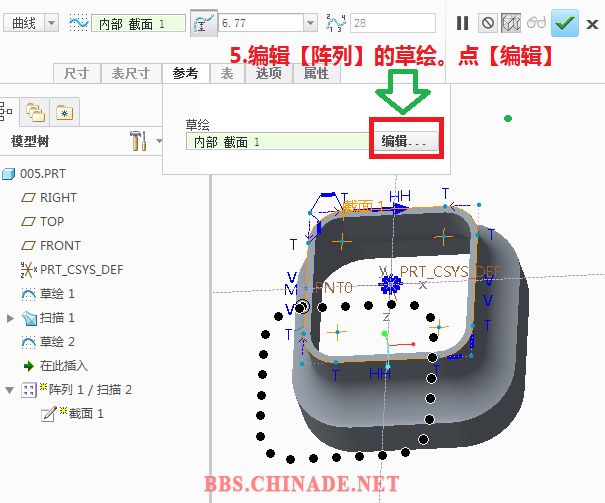This screenshot has width=605, height=503.
Task: Open model tree settings hammer icon
Action: (138, 141)
